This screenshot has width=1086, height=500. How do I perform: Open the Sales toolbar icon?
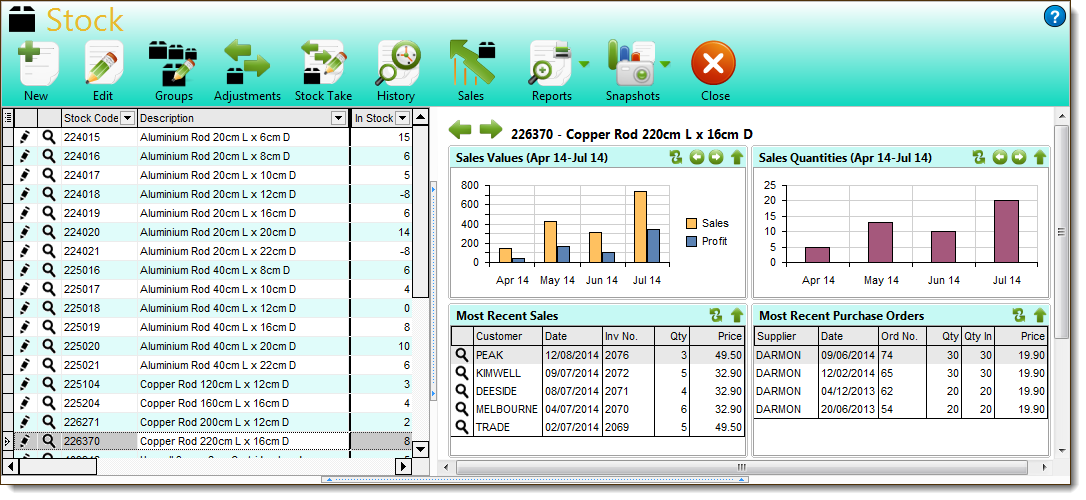tap(472, 63)
